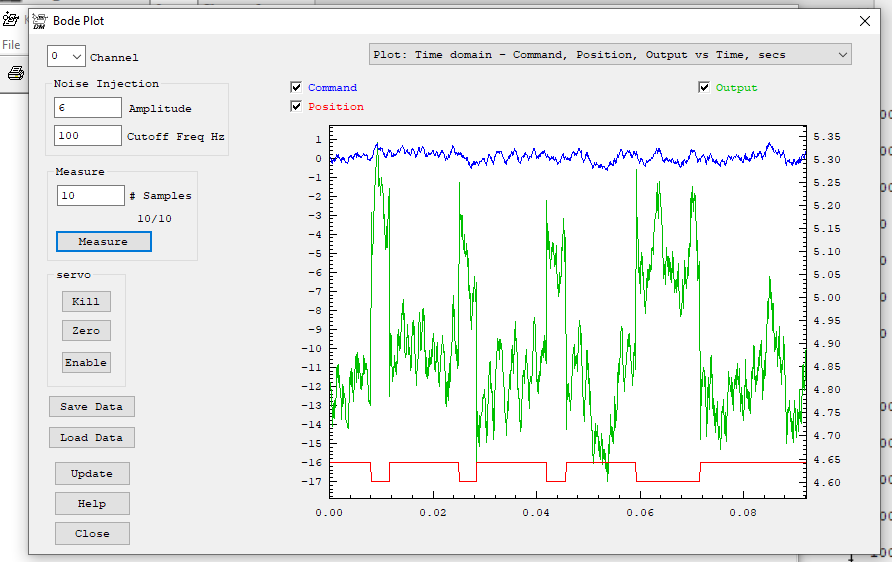Open the Channel number dropdown
This screenshot has width=892, height=562.
pos(66,57)
